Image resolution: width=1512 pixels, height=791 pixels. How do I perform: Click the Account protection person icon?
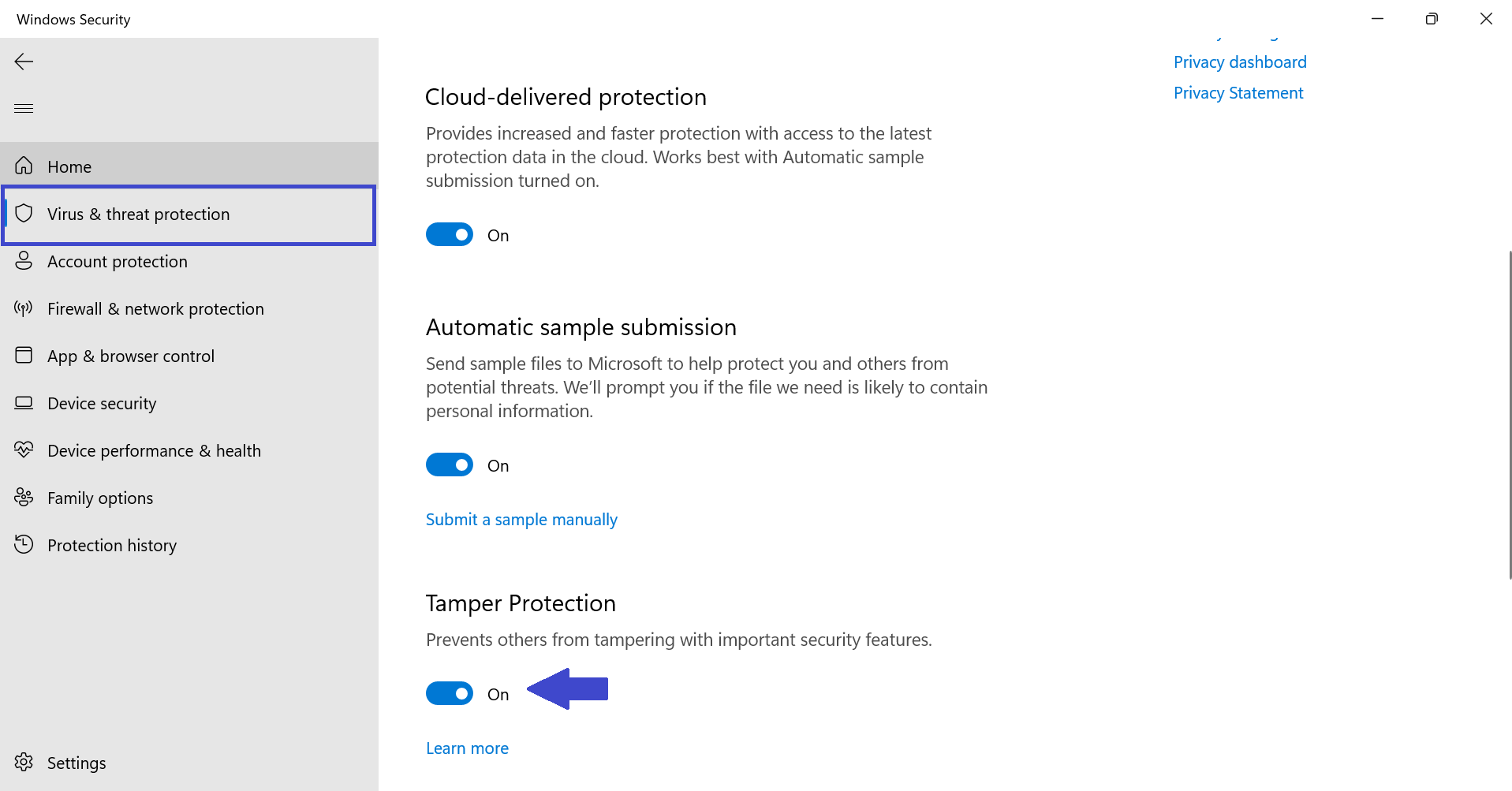[x=24, y=260]
